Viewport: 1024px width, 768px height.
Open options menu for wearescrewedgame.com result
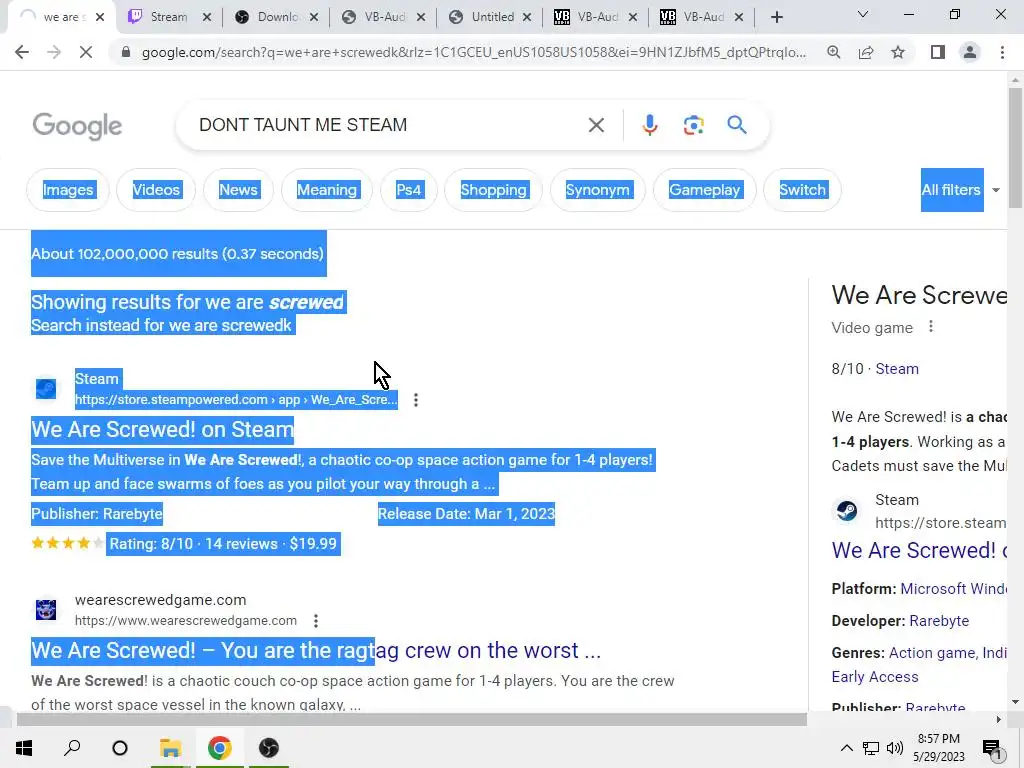coord(315,620)
